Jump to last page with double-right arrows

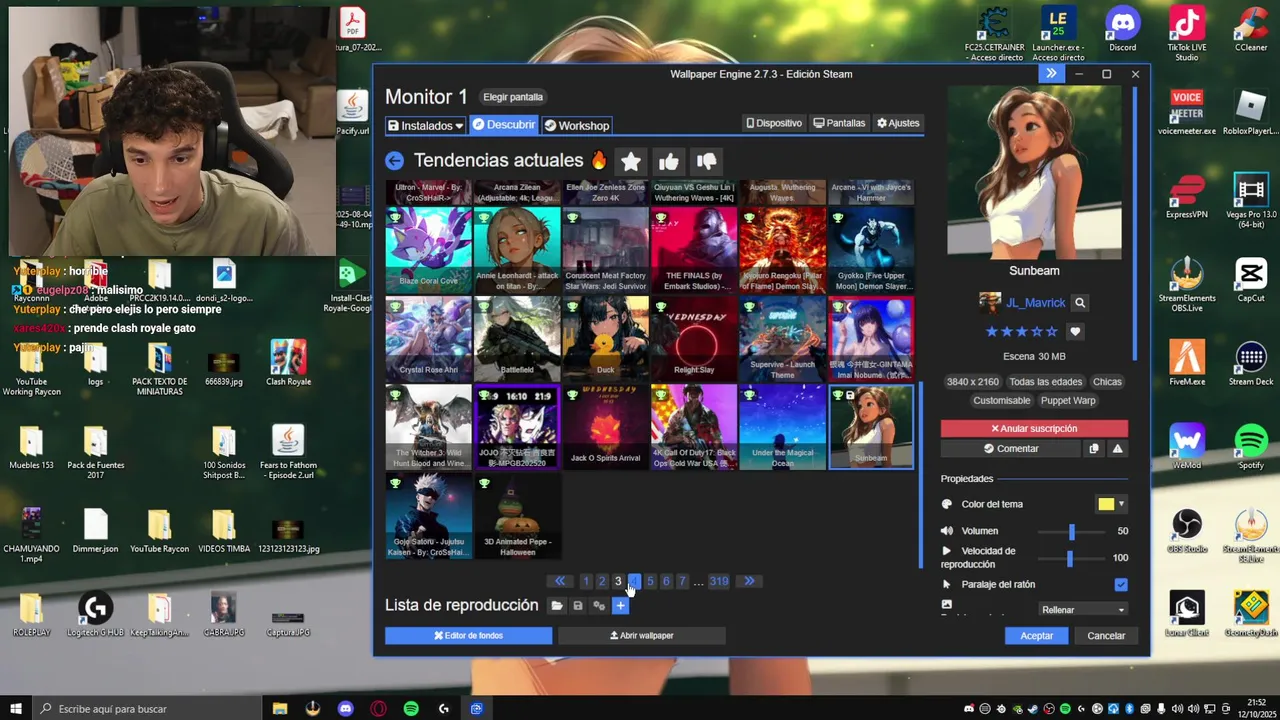(748, 581)
